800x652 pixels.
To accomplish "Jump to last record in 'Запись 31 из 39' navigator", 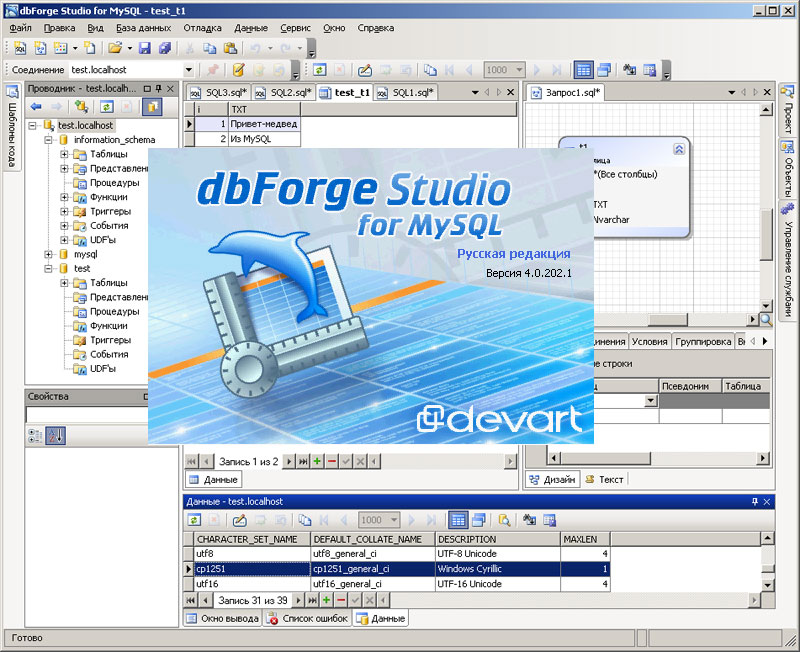I will pyautogui.click(x=312, y=600).
